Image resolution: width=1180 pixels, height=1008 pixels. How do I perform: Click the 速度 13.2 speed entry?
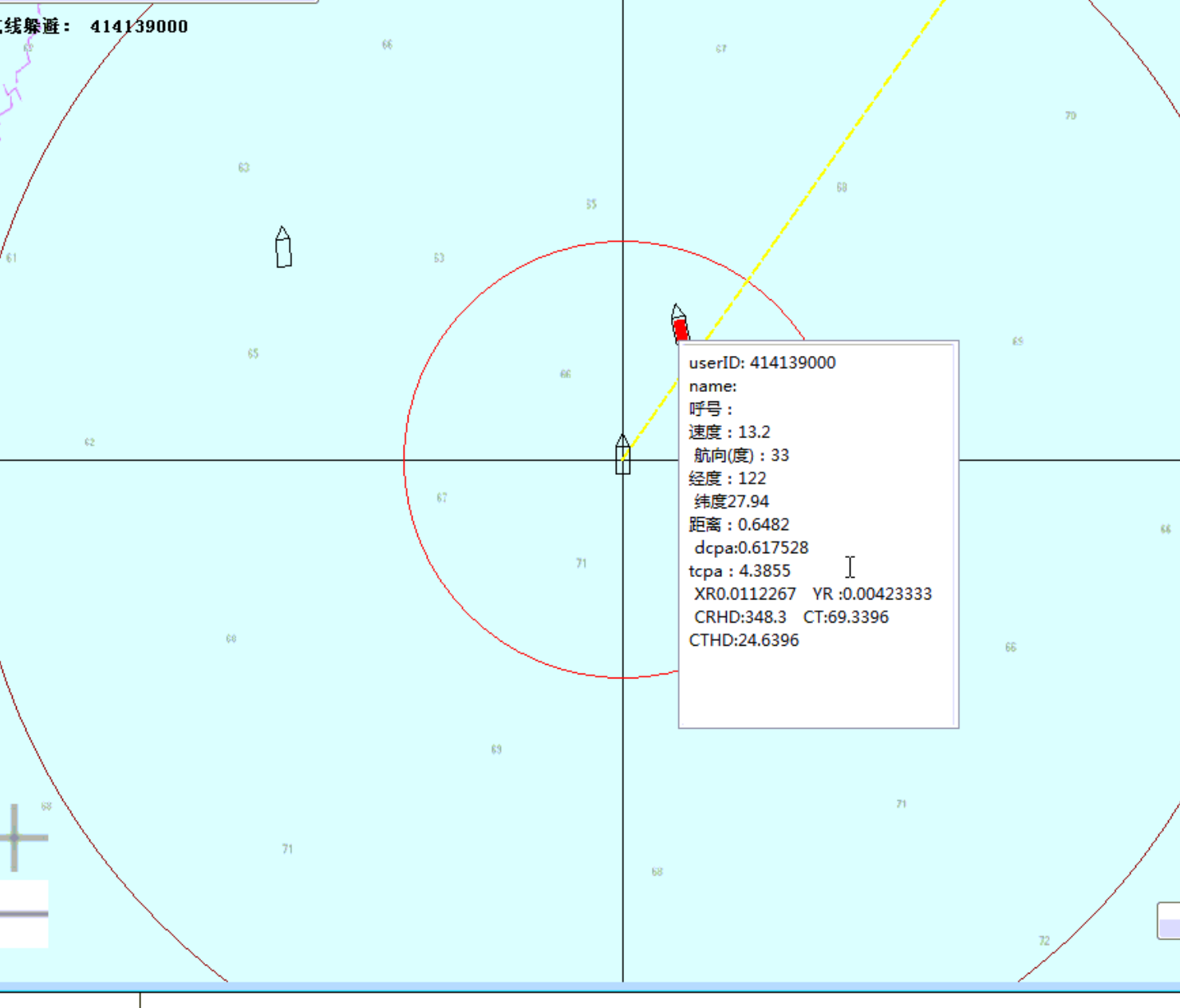pyautogui.click(x=729, y=433)
